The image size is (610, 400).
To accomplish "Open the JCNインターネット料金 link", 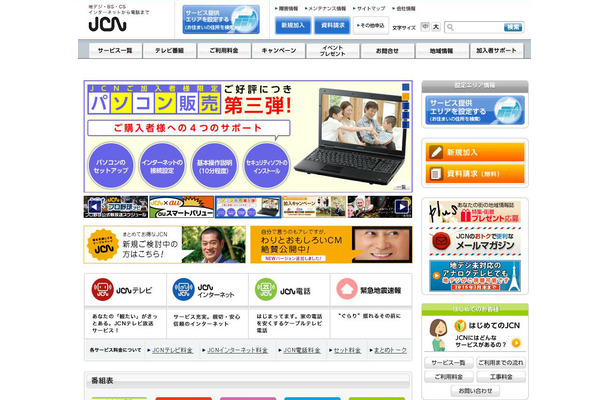I will click(237, 350).
